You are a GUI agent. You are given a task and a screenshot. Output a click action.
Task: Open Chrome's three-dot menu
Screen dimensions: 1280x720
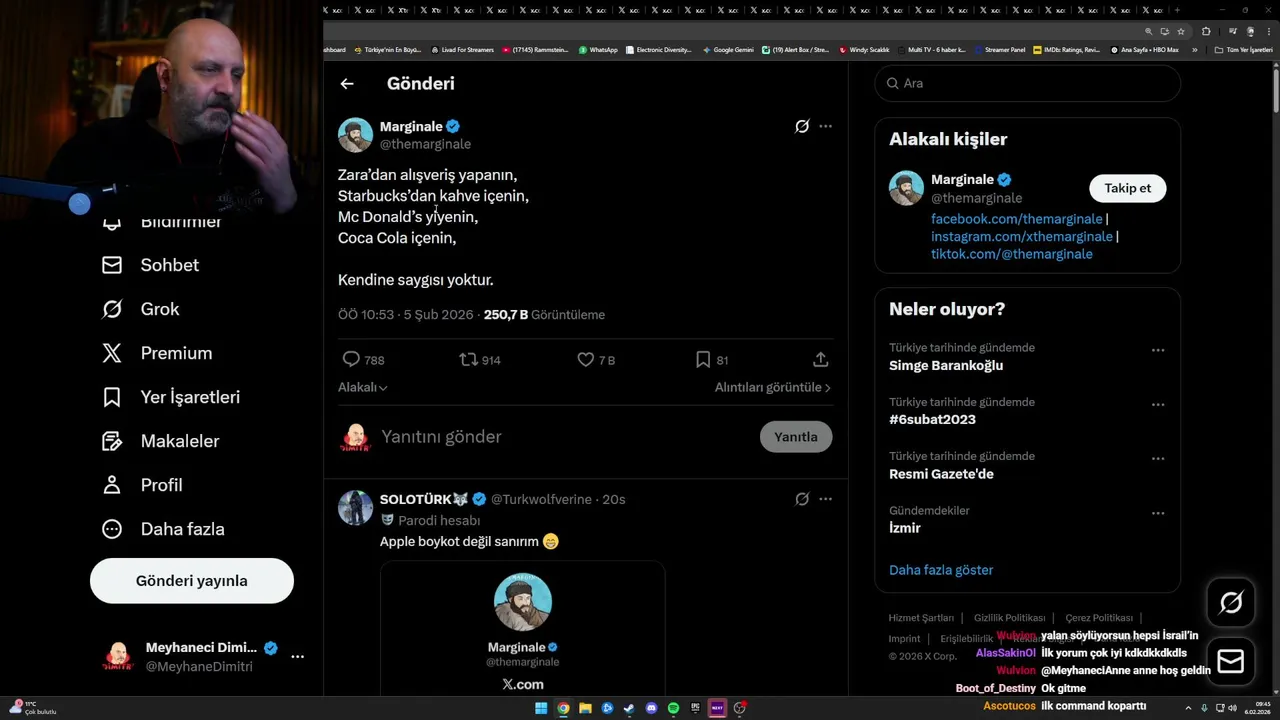point(1270,31)
